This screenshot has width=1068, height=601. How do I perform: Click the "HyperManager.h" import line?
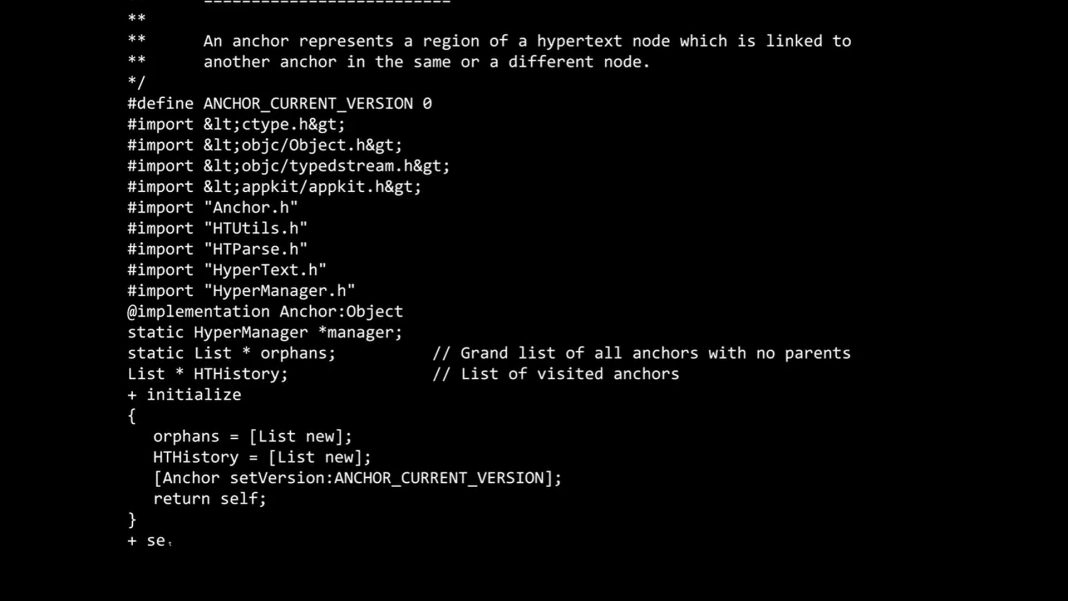(241, 291)
